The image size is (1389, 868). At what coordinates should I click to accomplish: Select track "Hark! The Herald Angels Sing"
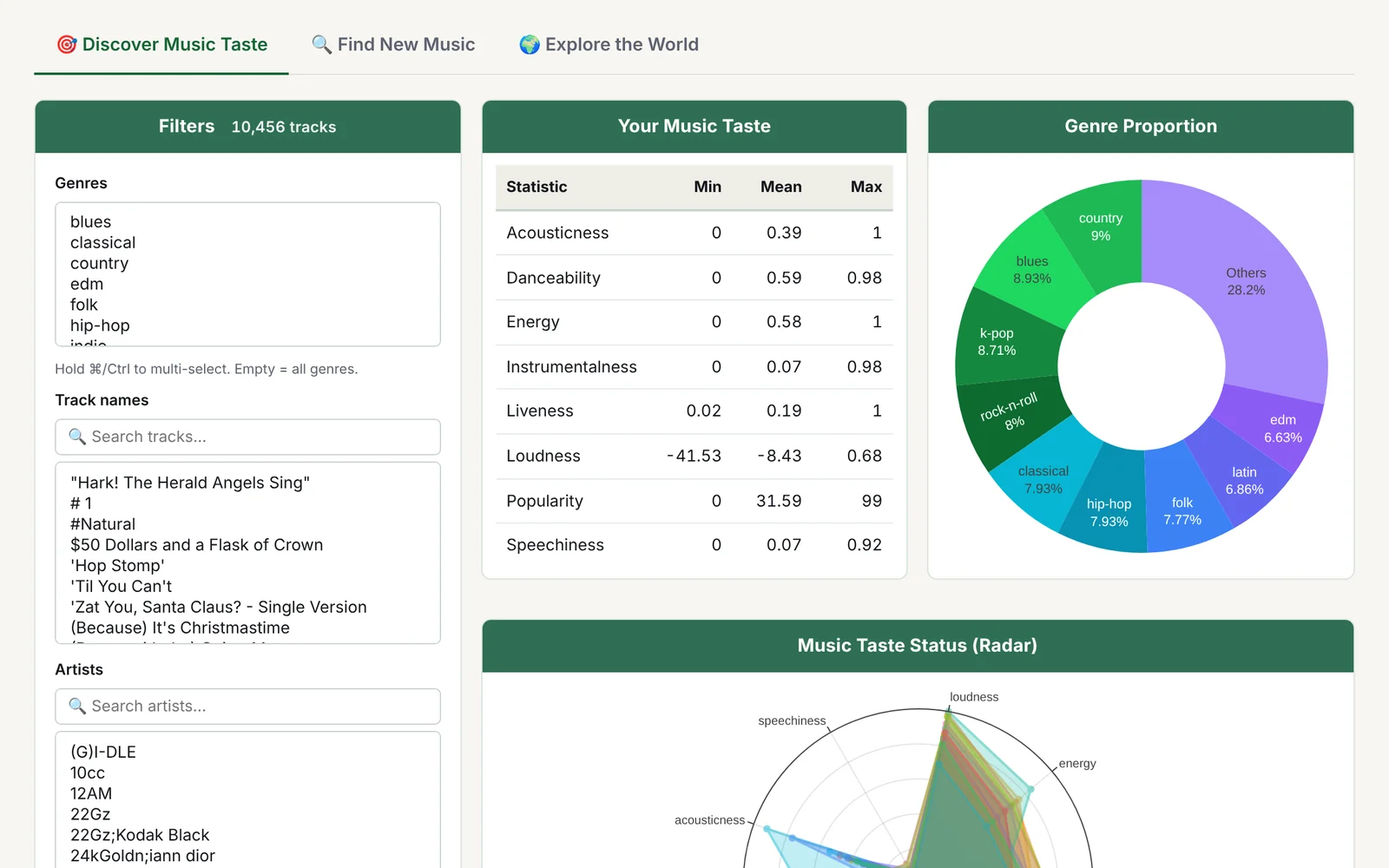click(x=247, y=483)
